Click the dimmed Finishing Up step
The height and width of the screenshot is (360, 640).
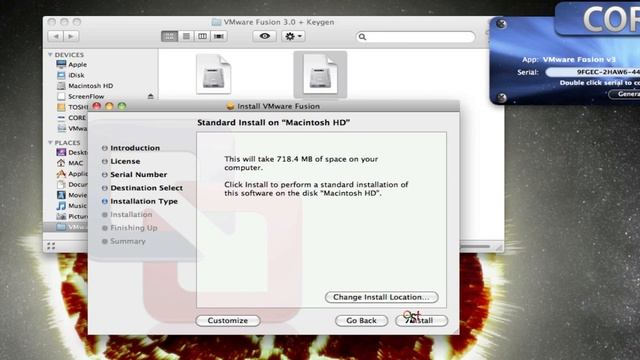(134, 228)
